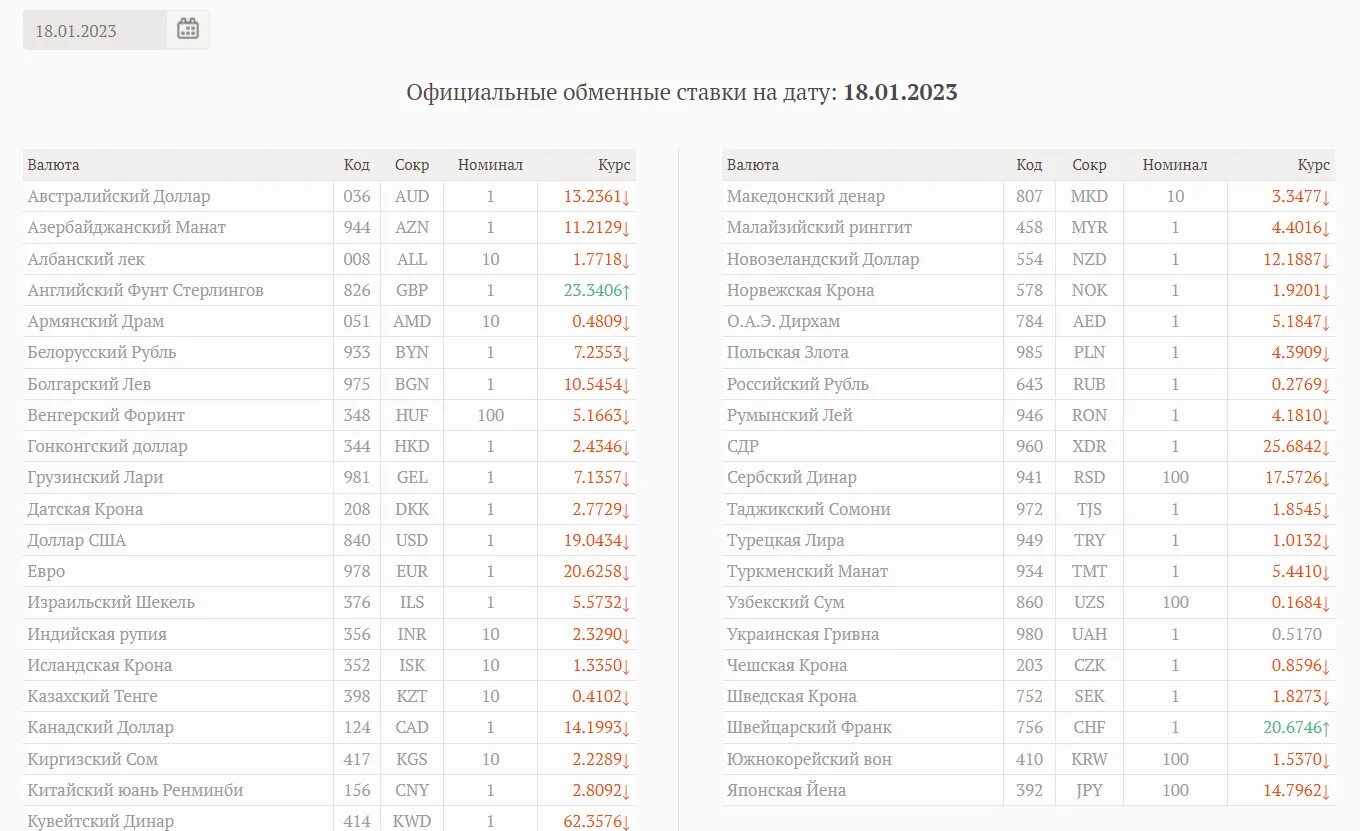This screenshot has width=1360, height=831.
Task: Click the Индийская рупия currency name
Action: coord(97,634)
